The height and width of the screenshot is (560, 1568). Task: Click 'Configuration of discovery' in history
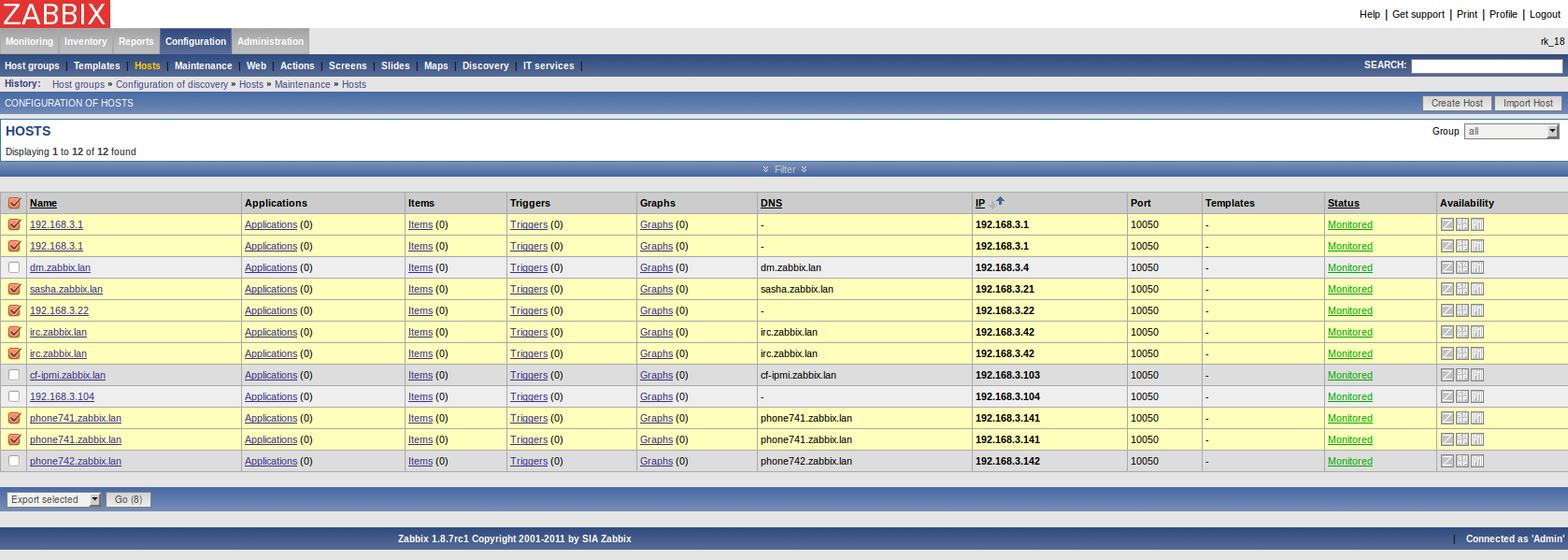tap(172, 84)
